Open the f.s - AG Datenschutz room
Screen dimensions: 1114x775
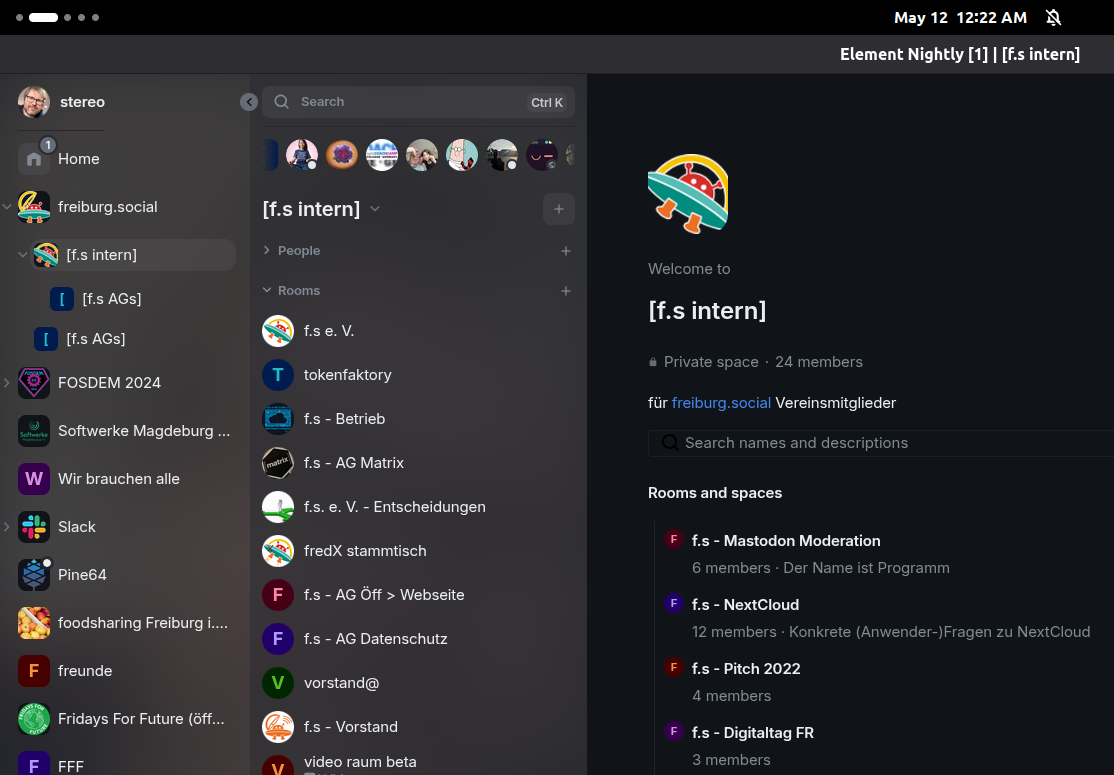(x=418, y=639)
